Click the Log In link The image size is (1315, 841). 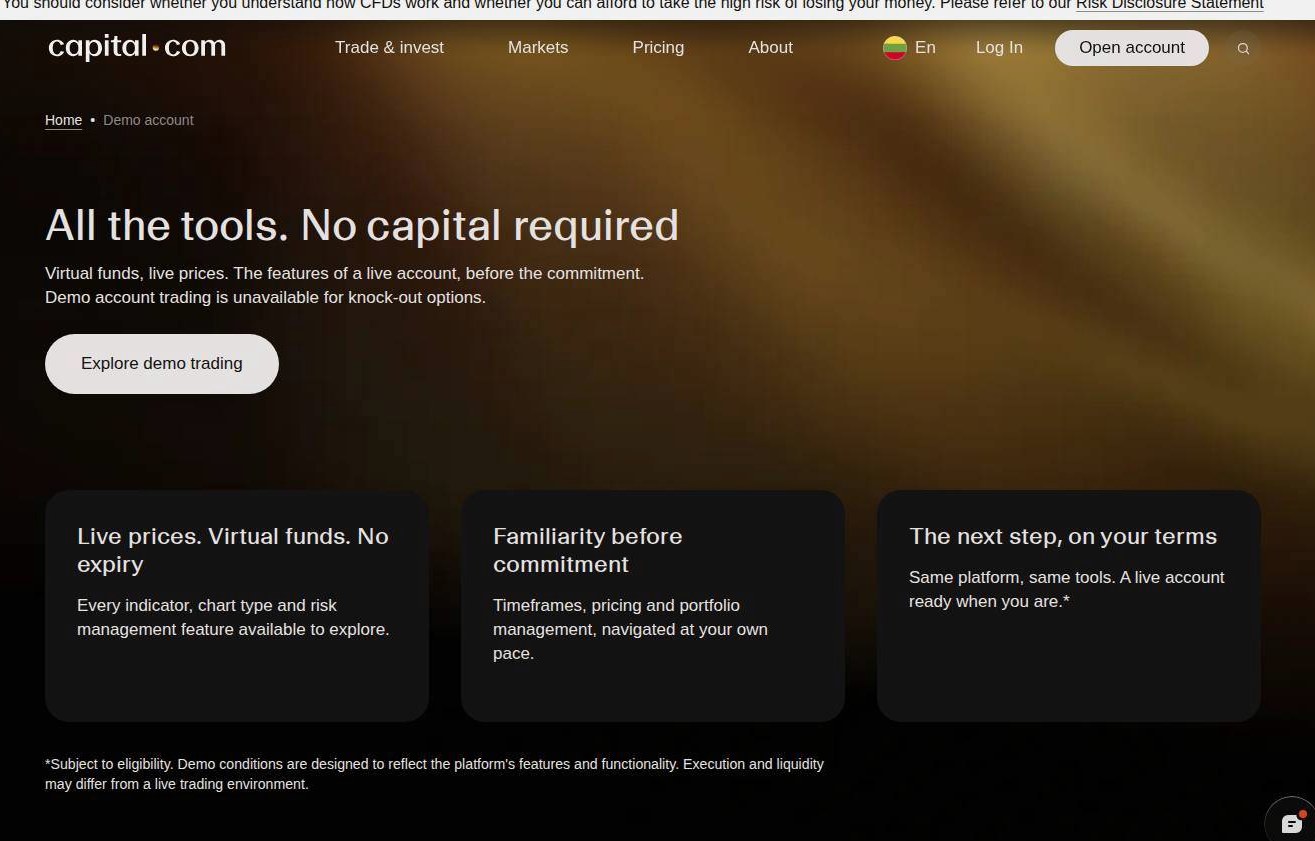[x=999, y=47]
